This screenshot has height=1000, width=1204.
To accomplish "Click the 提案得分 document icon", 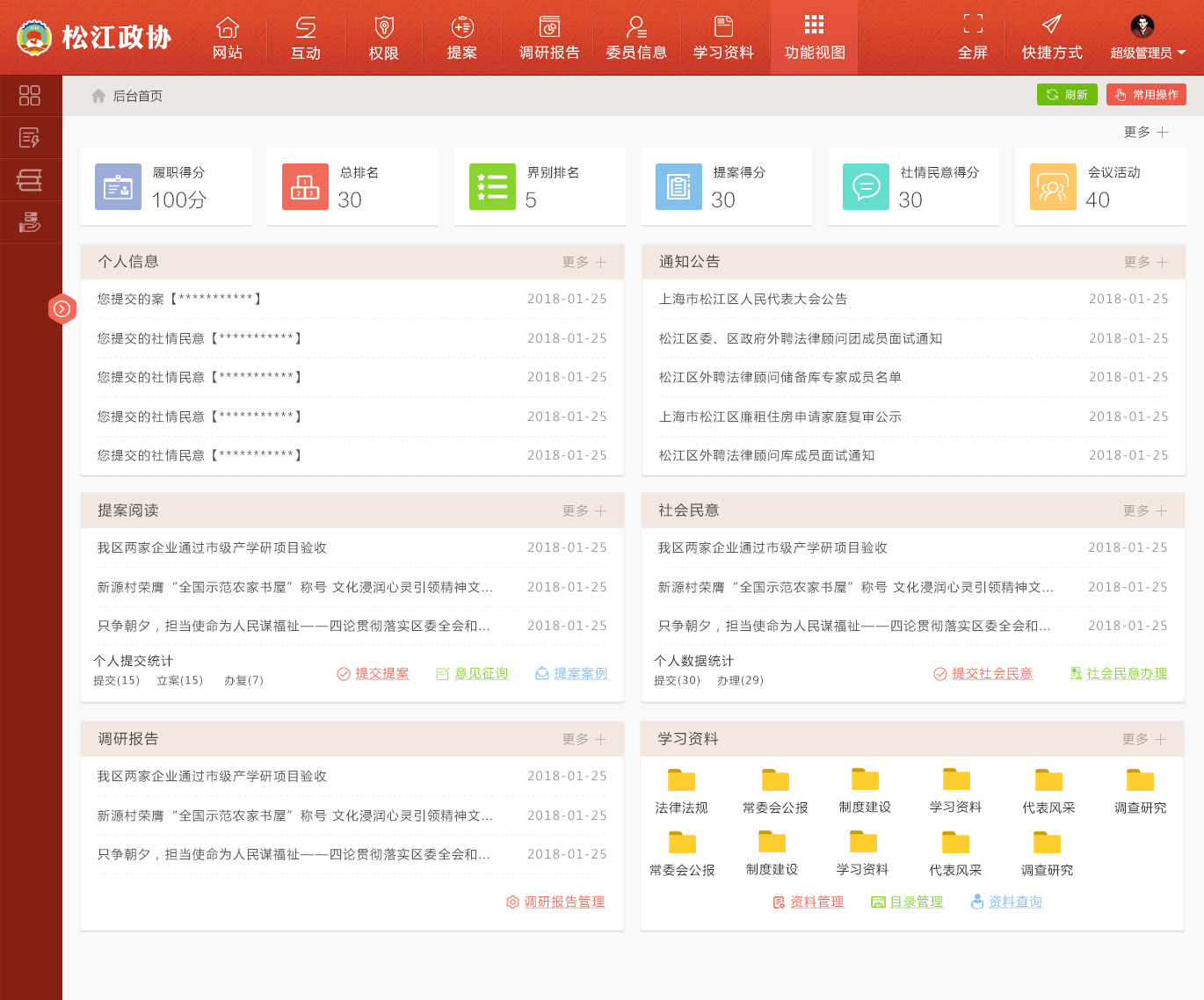I will pyautogui.click(x=678, y=187).
